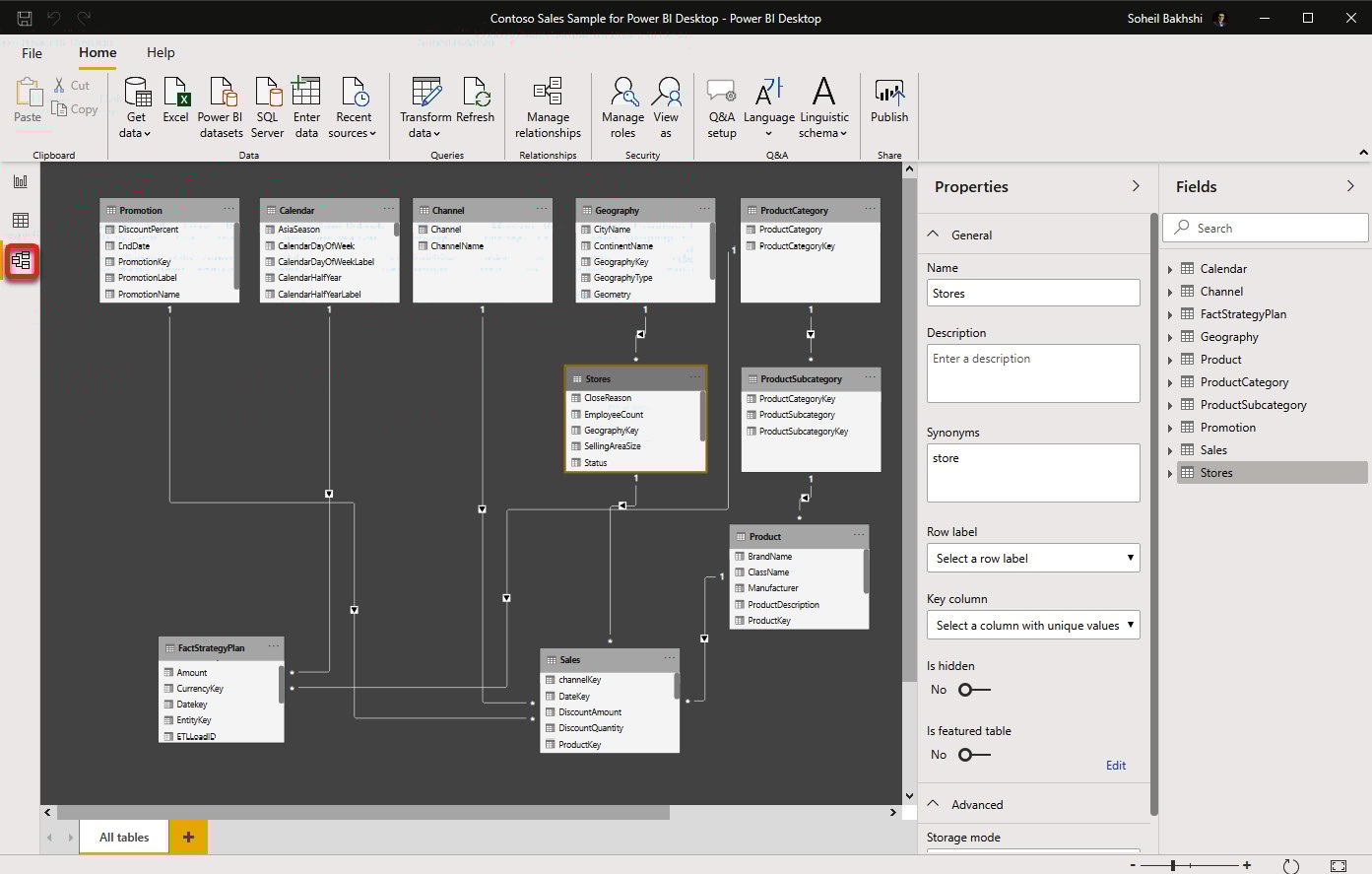Switch to Model view in sidebar
Image resolution: width=1372 pixels, height=874 pixels.
click(x=21, y=261)
